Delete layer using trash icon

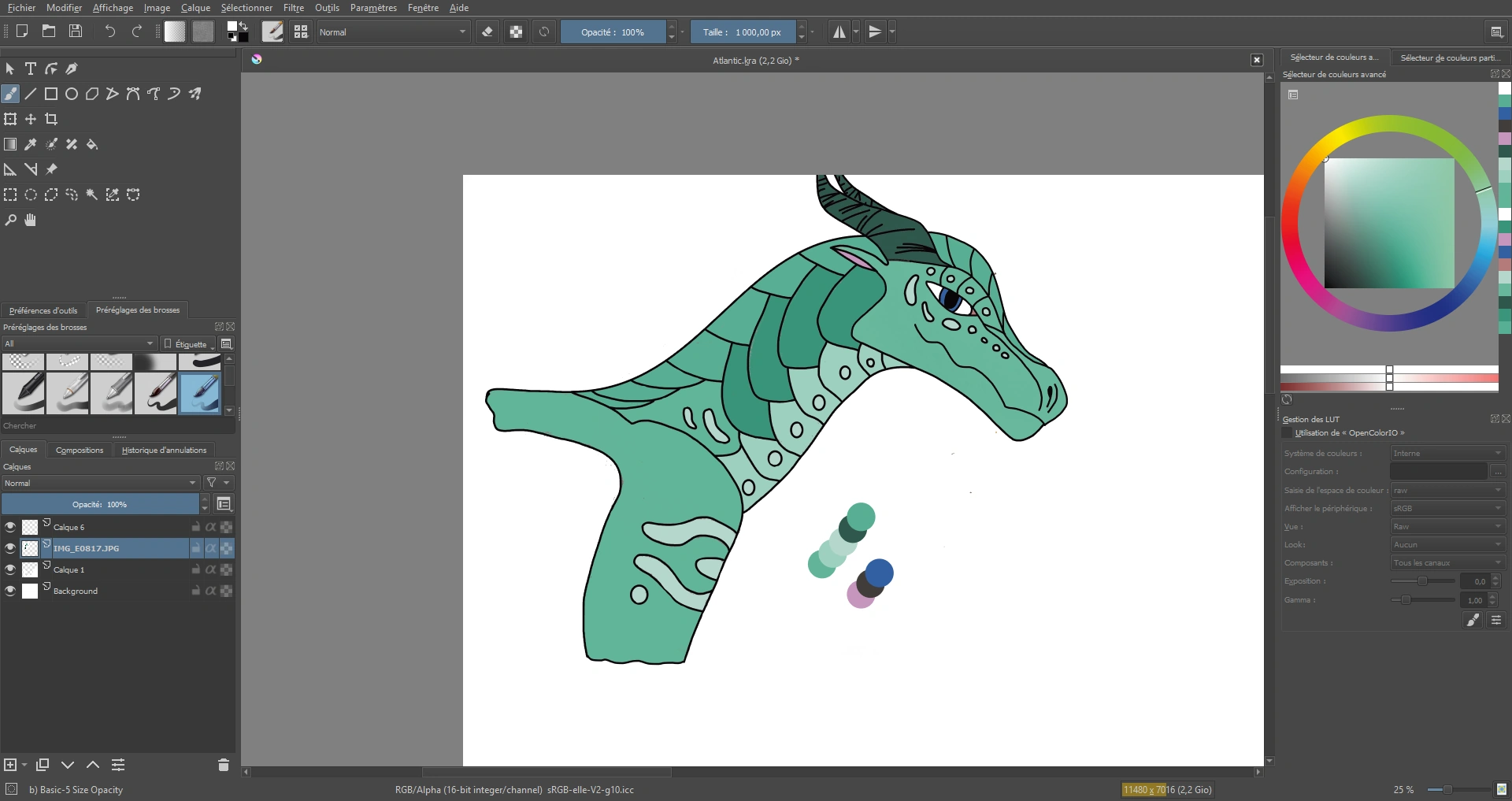[223, 765]
